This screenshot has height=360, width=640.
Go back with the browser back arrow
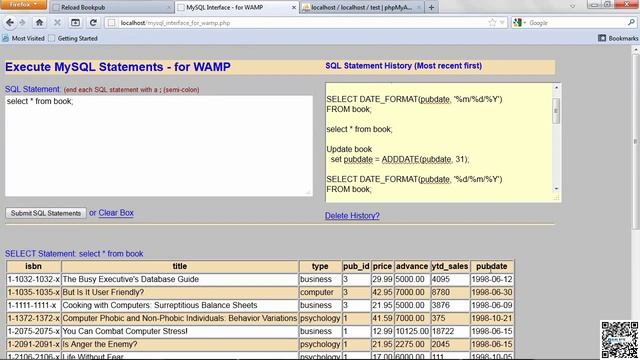tap(10, 23)
